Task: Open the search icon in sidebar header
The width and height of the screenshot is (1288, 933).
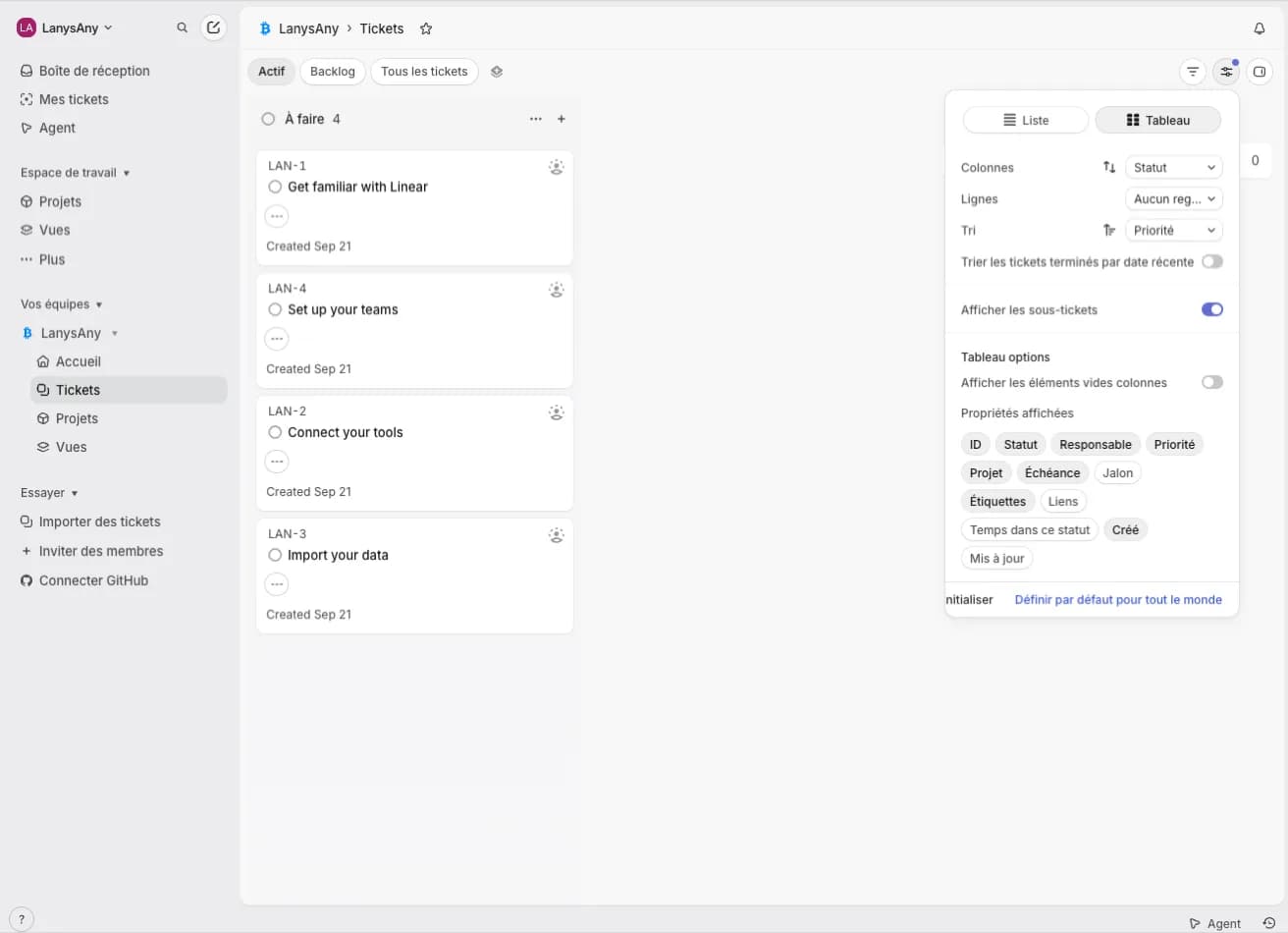Action: pos(182,27)
